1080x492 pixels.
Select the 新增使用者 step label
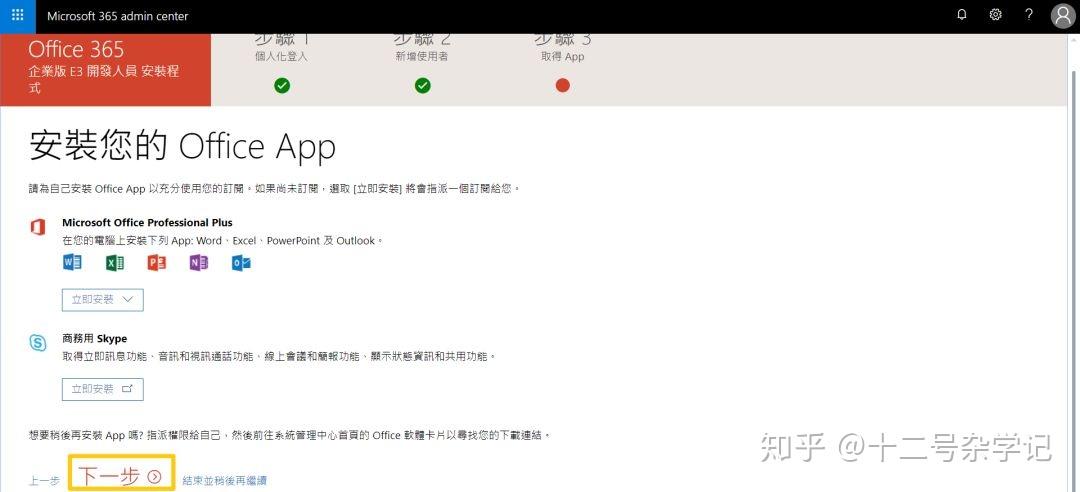422,57
